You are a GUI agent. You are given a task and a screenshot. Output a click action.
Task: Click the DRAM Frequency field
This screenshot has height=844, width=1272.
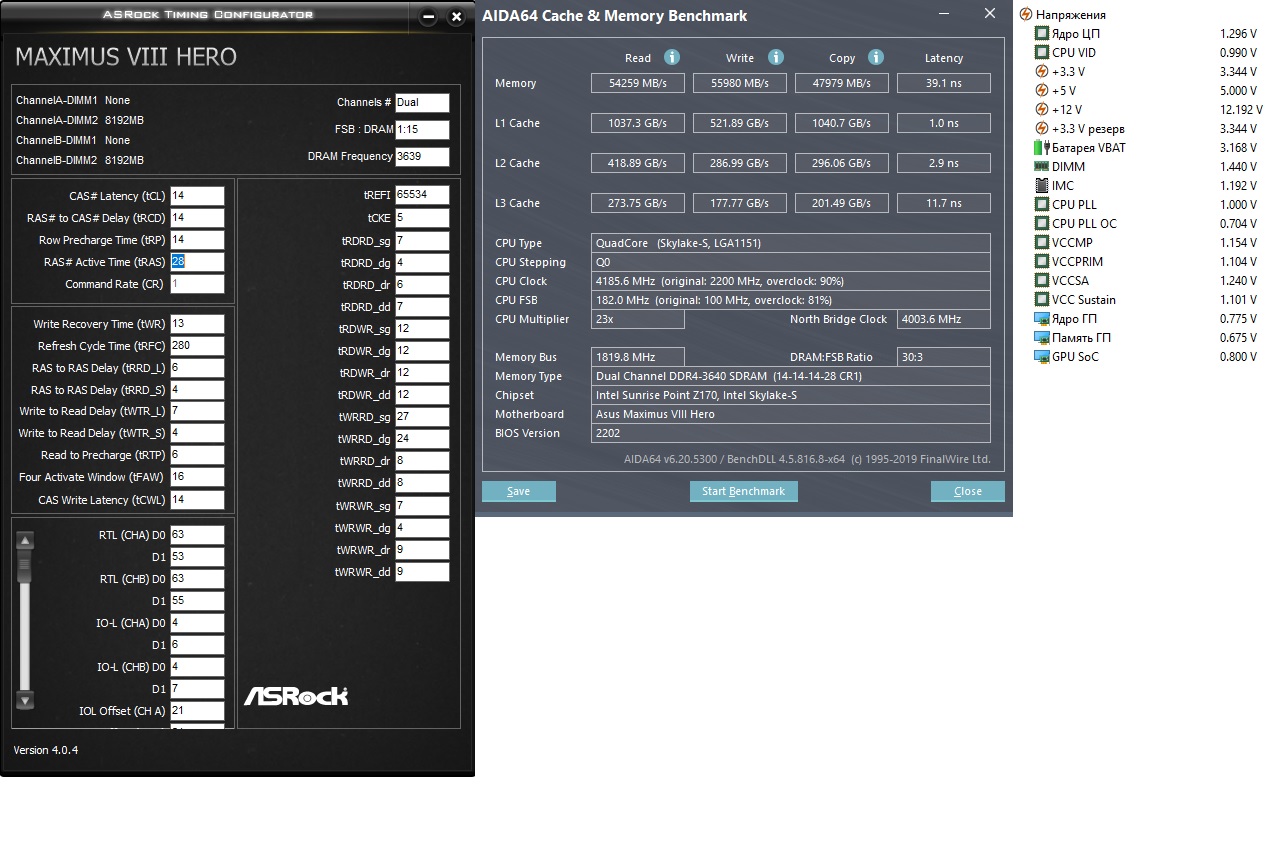[422, 157]
